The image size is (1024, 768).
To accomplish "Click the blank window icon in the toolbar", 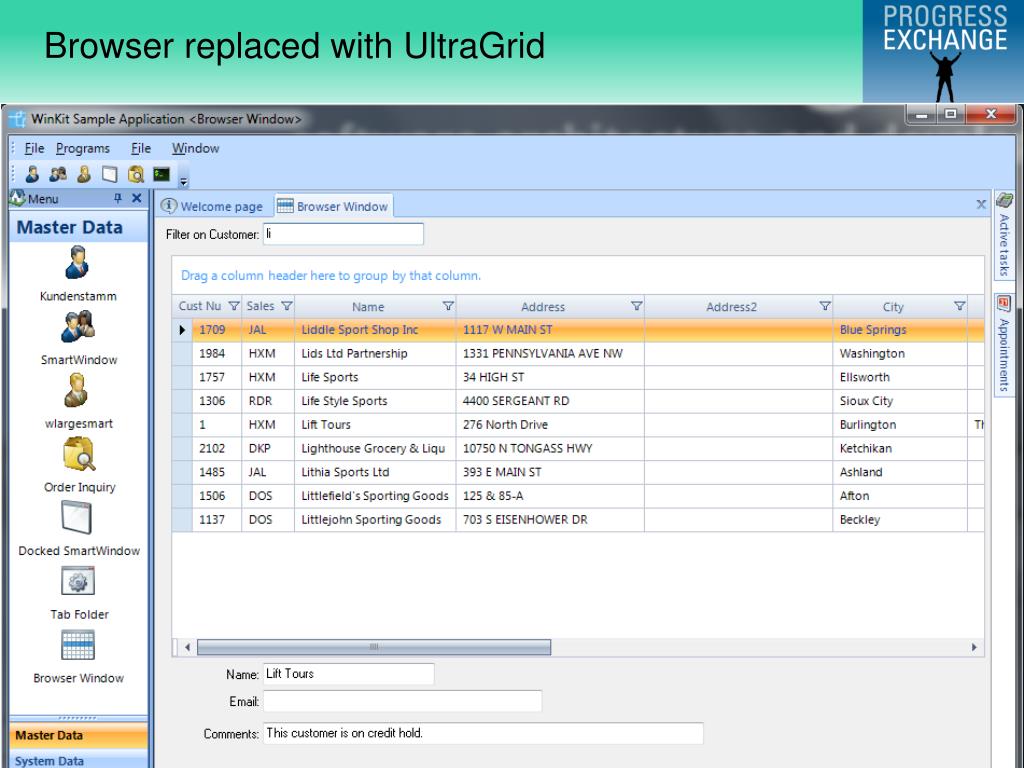I will coord(110,174).
